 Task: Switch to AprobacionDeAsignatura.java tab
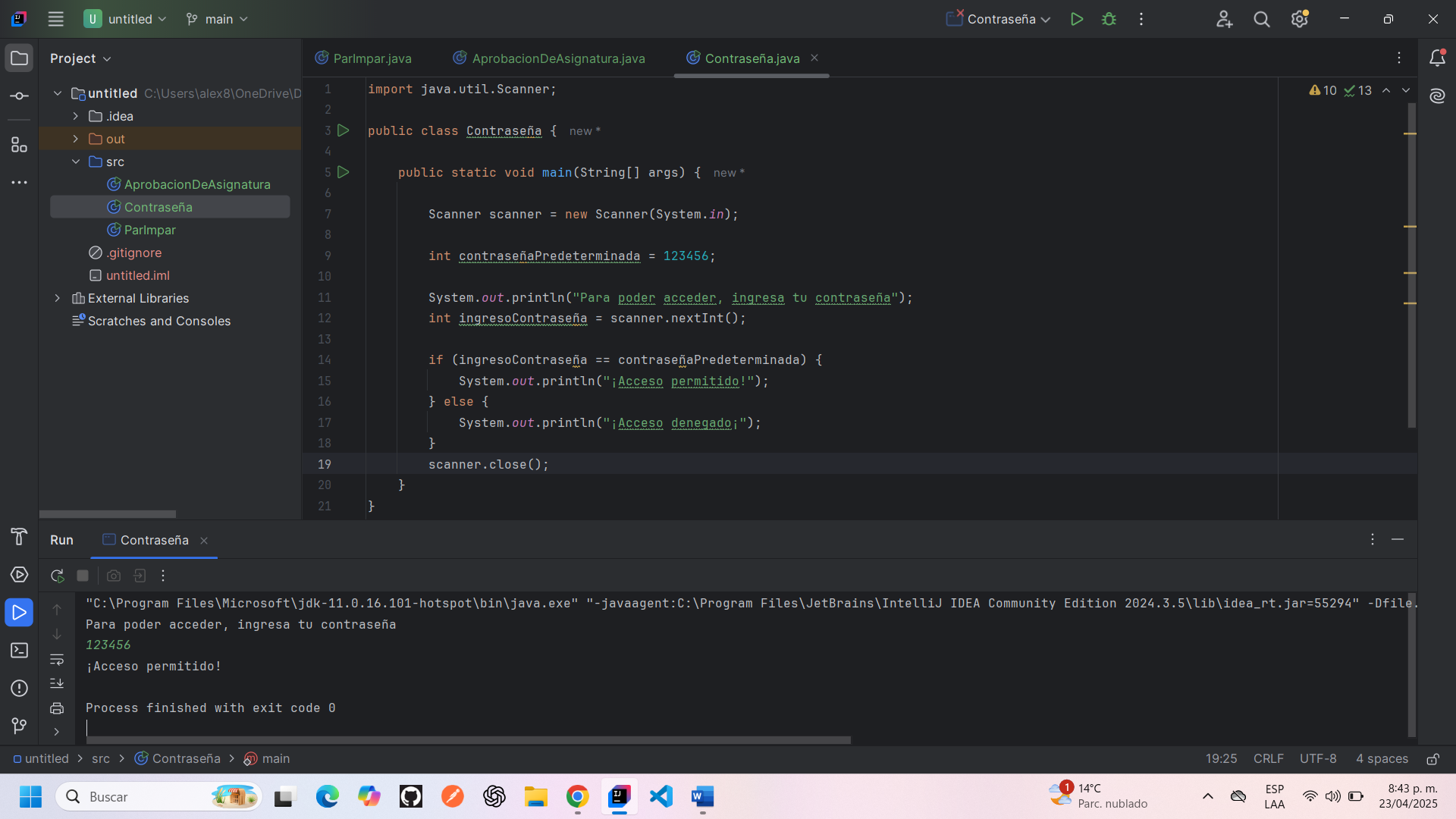coord(549,58)
